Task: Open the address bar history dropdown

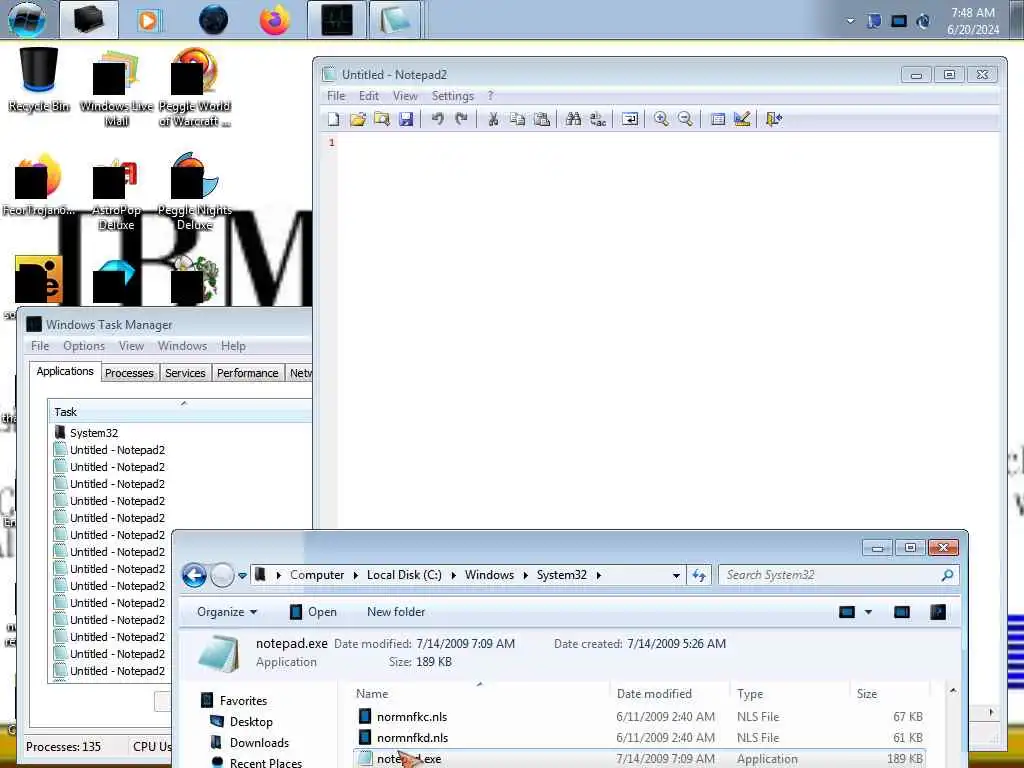Action: click(676, 575)
